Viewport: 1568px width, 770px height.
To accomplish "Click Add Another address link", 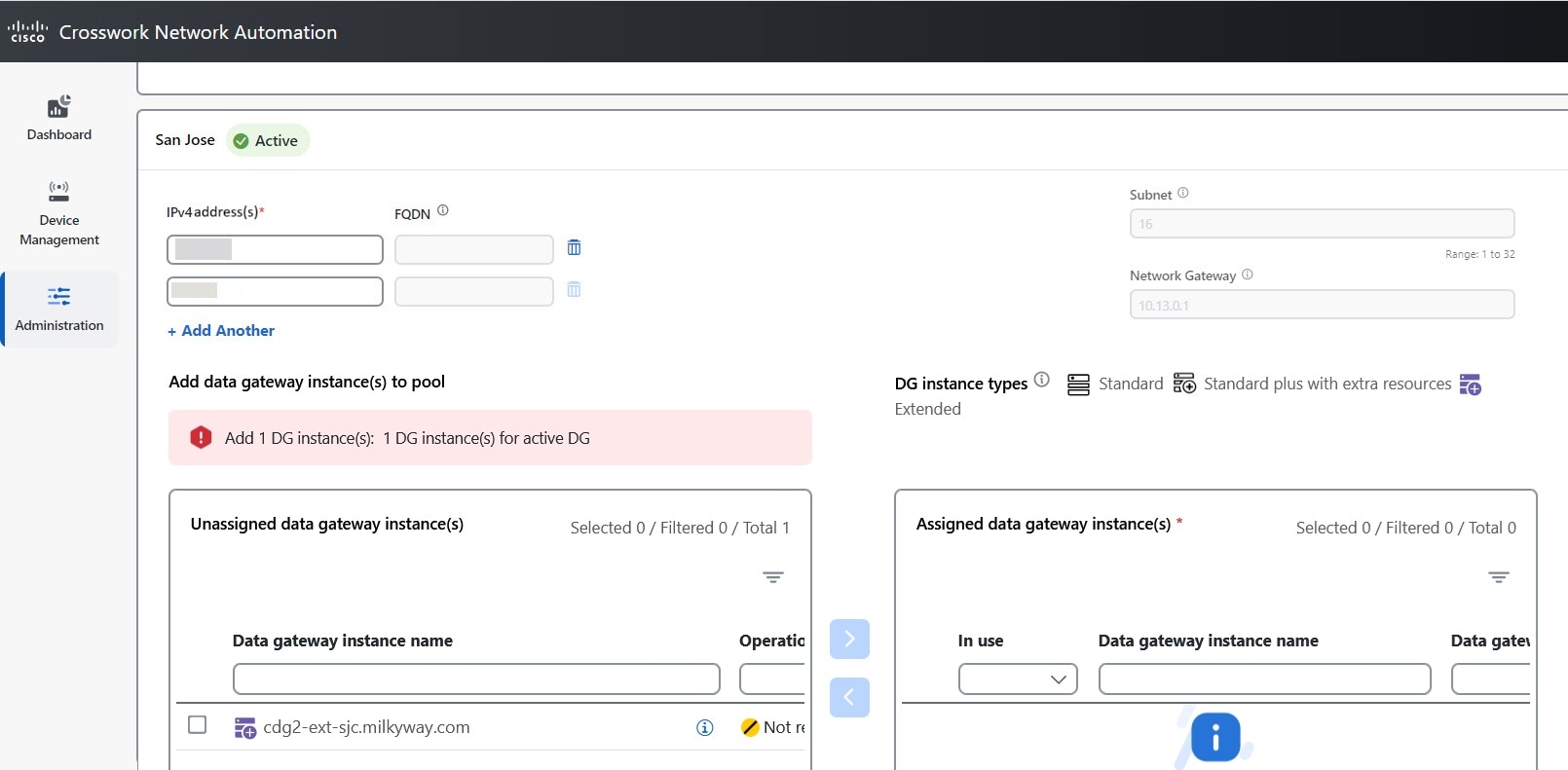I will tap(221, 331).
